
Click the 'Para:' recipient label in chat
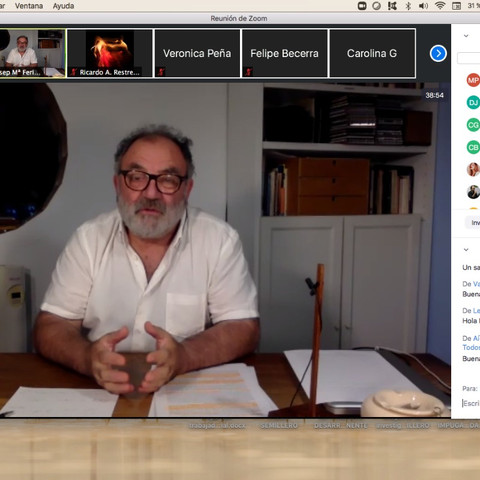tap(470, 389)
